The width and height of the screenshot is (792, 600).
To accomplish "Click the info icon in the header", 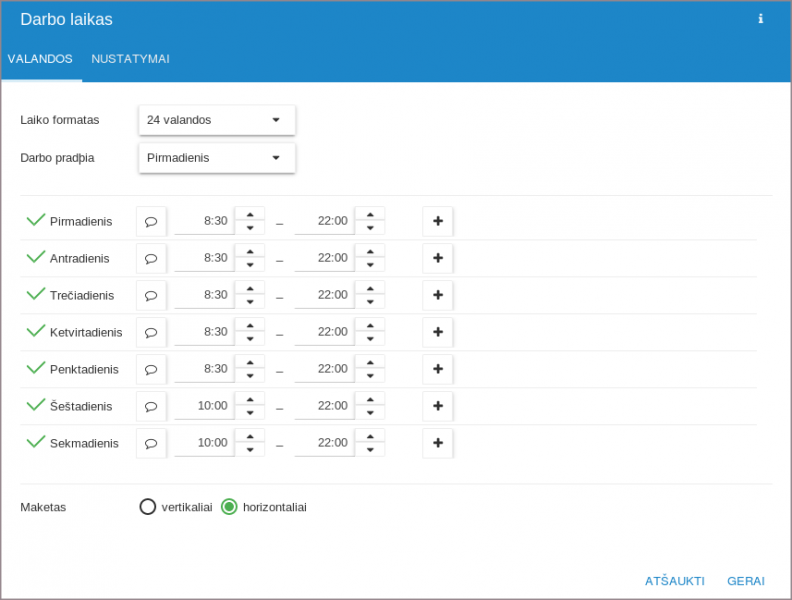I will pyautogui.click(x=760, y=19).
